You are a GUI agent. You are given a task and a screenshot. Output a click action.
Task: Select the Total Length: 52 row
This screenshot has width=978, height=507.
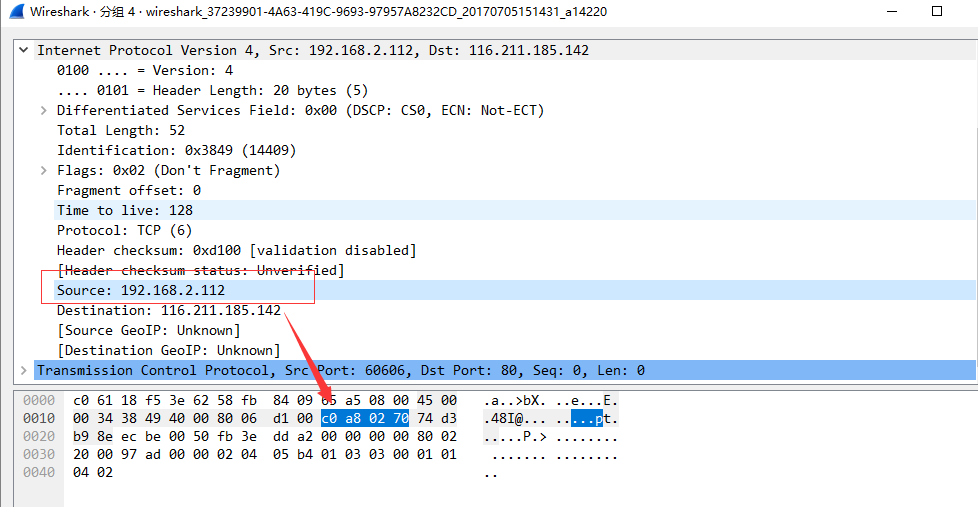tap(121, 130)
